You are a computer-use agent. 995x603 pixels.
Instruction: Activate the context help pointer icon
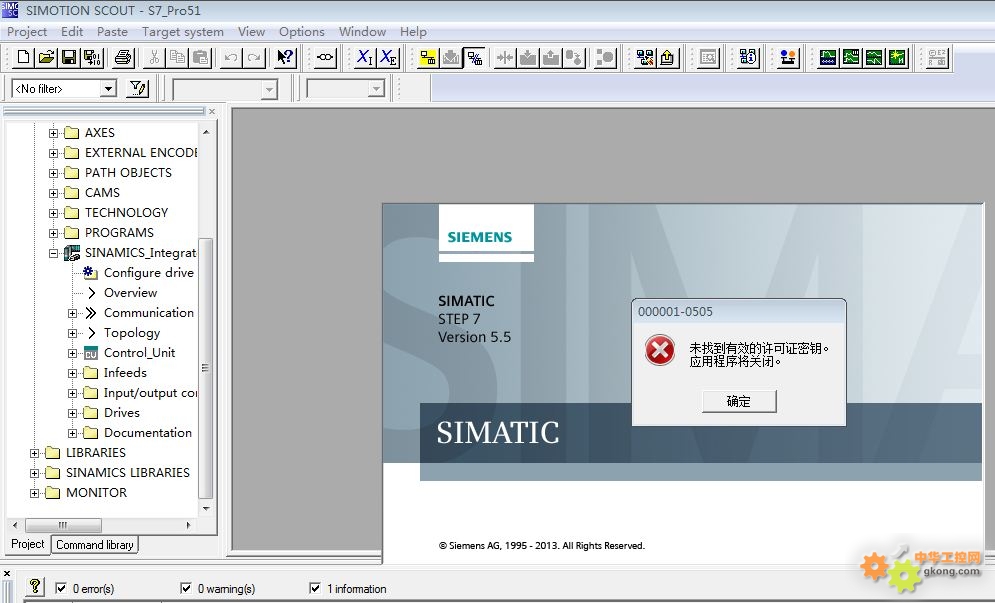pos(285,58)
